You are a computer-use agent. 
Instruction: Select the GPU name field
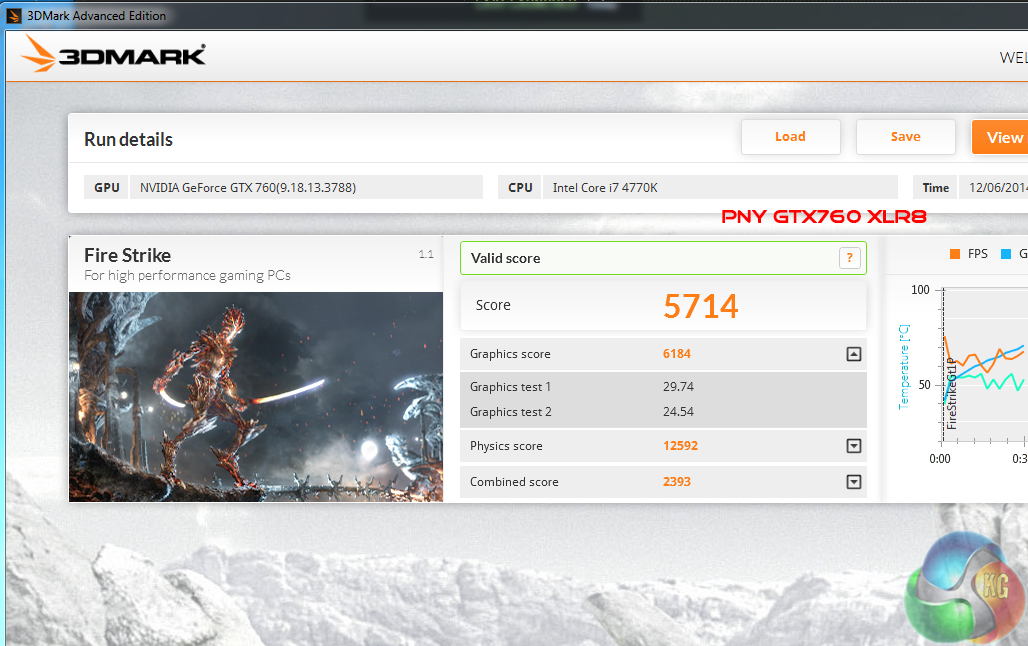coord(306,187)
